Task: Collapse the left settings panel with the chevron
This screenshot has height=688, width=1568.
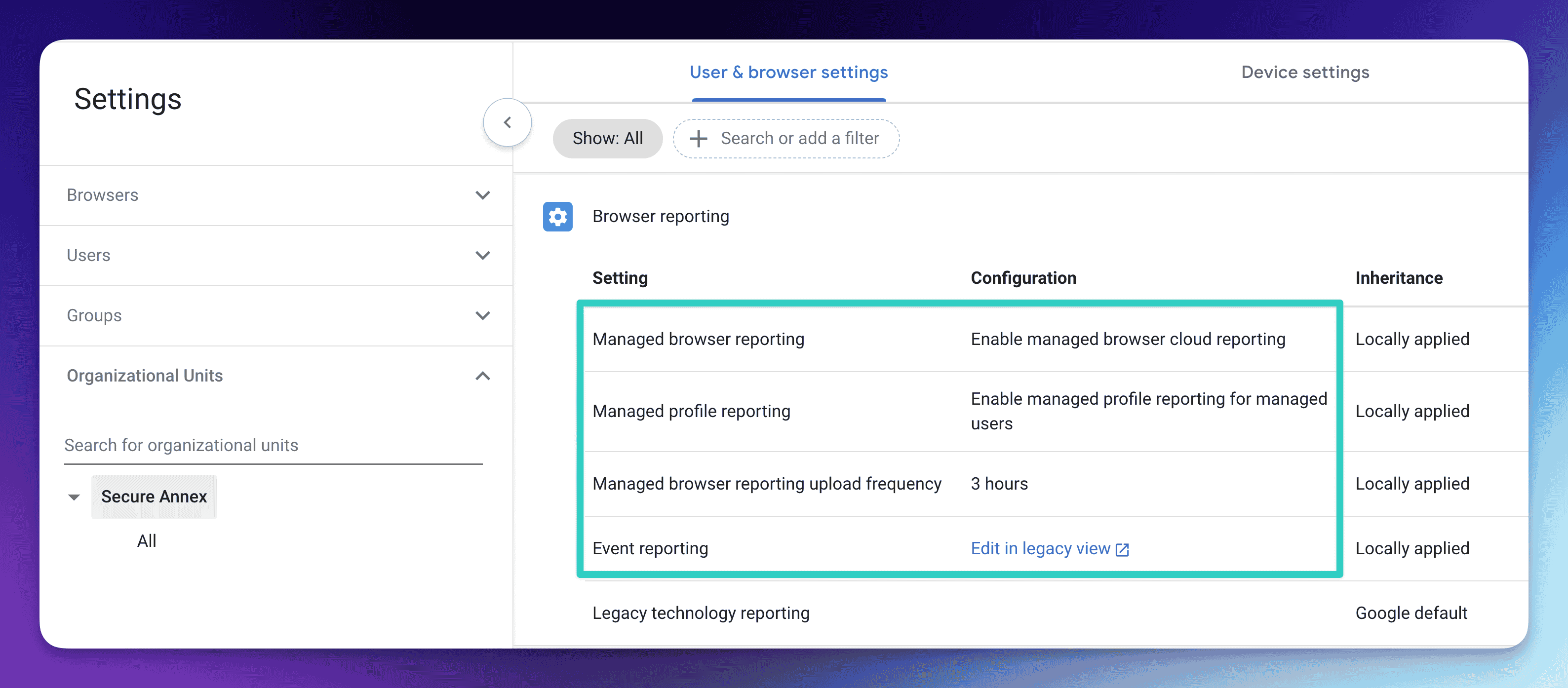Action: 507,122
